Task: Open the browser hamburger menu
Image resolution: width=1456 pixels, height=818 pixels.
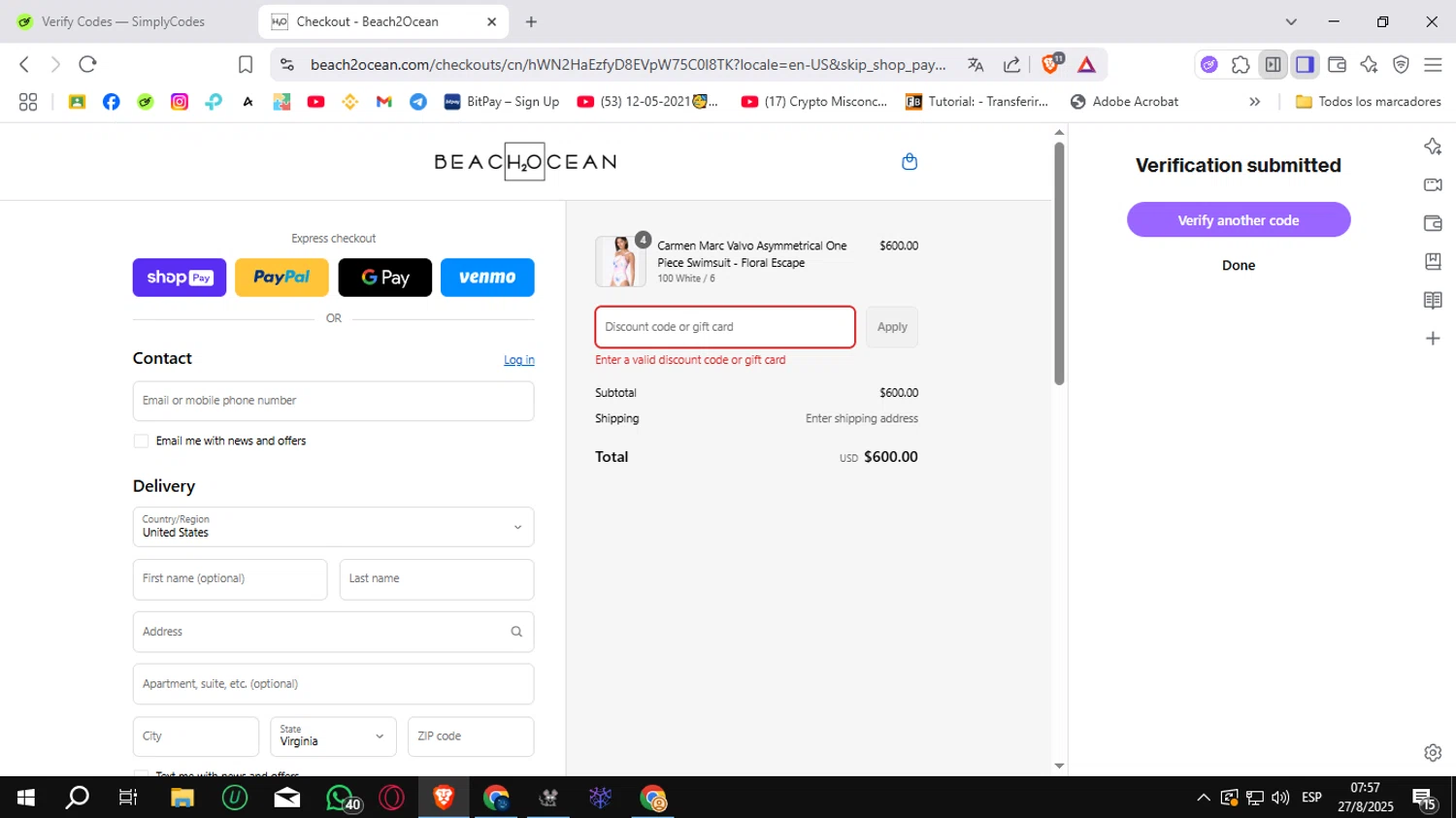Action: (x=1433, y=65)
